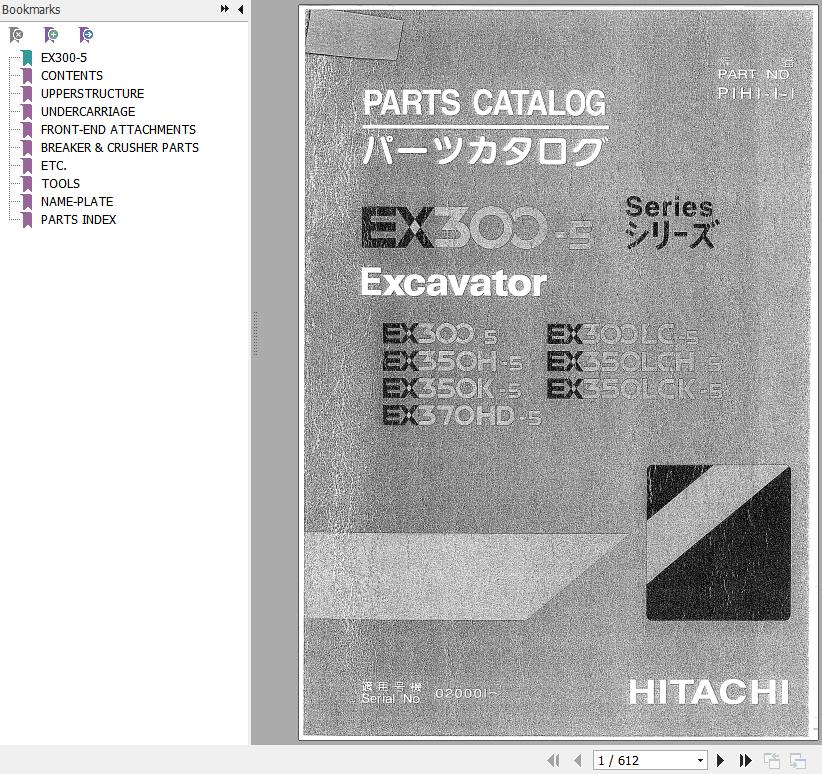822x774 pixels.
Task: Open the EX300-5 bookmark
Action: [64, 58]
